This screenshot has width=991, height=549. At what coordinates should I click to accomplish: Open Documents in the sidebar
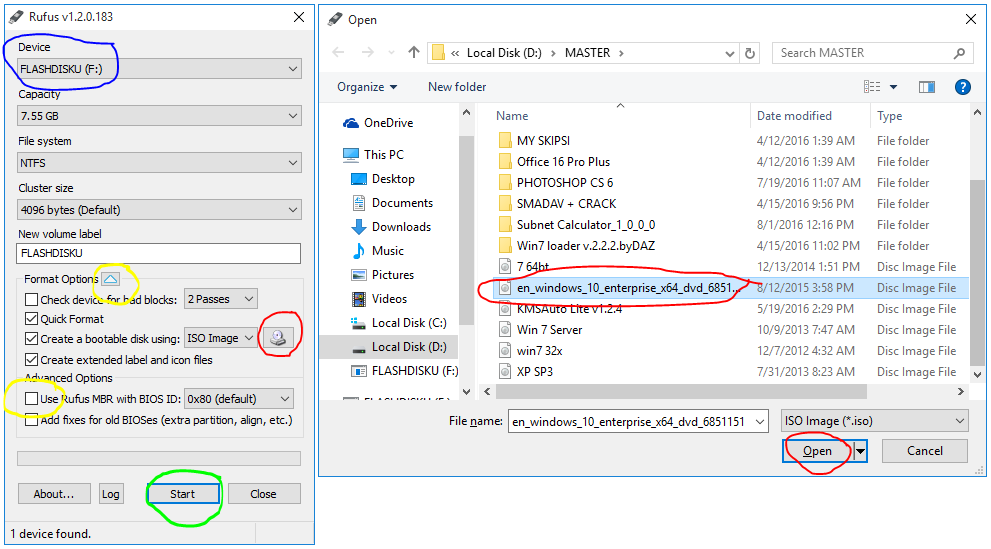391,203
